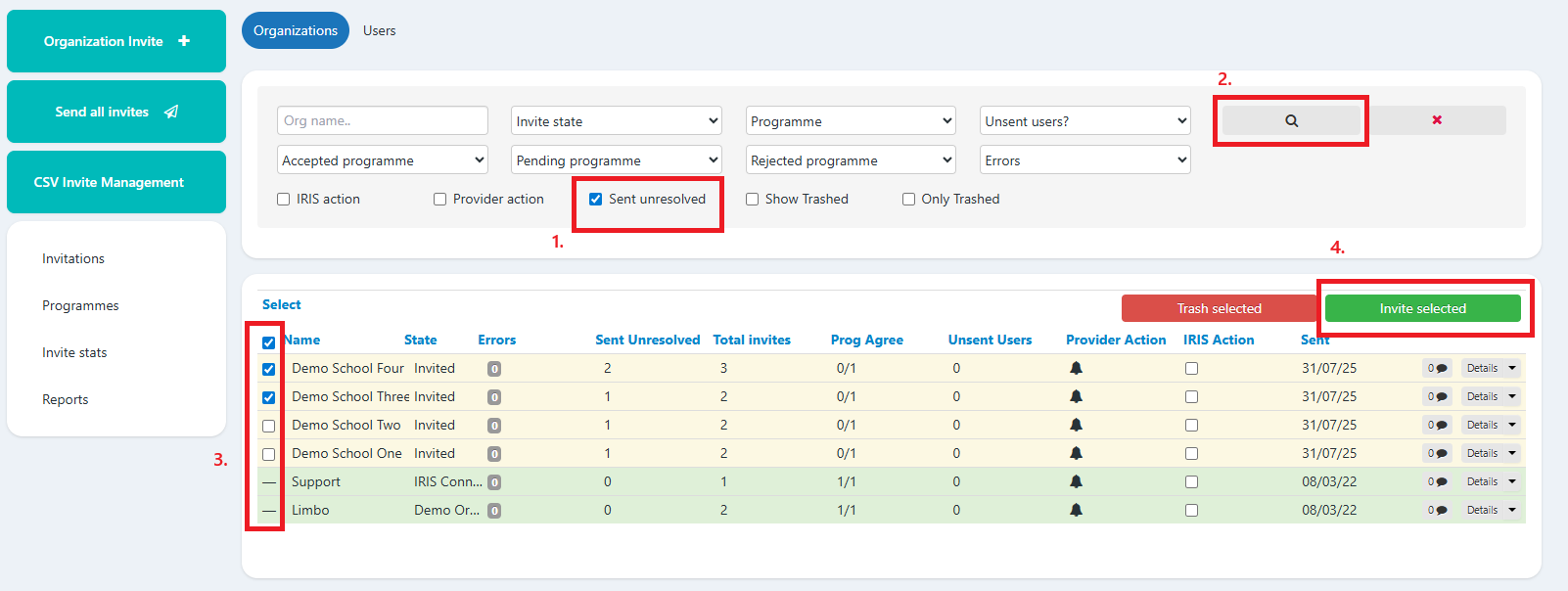Open comments bubble for Limbo row
This screenshot has width=1568, height=591.
point(1437,510)
